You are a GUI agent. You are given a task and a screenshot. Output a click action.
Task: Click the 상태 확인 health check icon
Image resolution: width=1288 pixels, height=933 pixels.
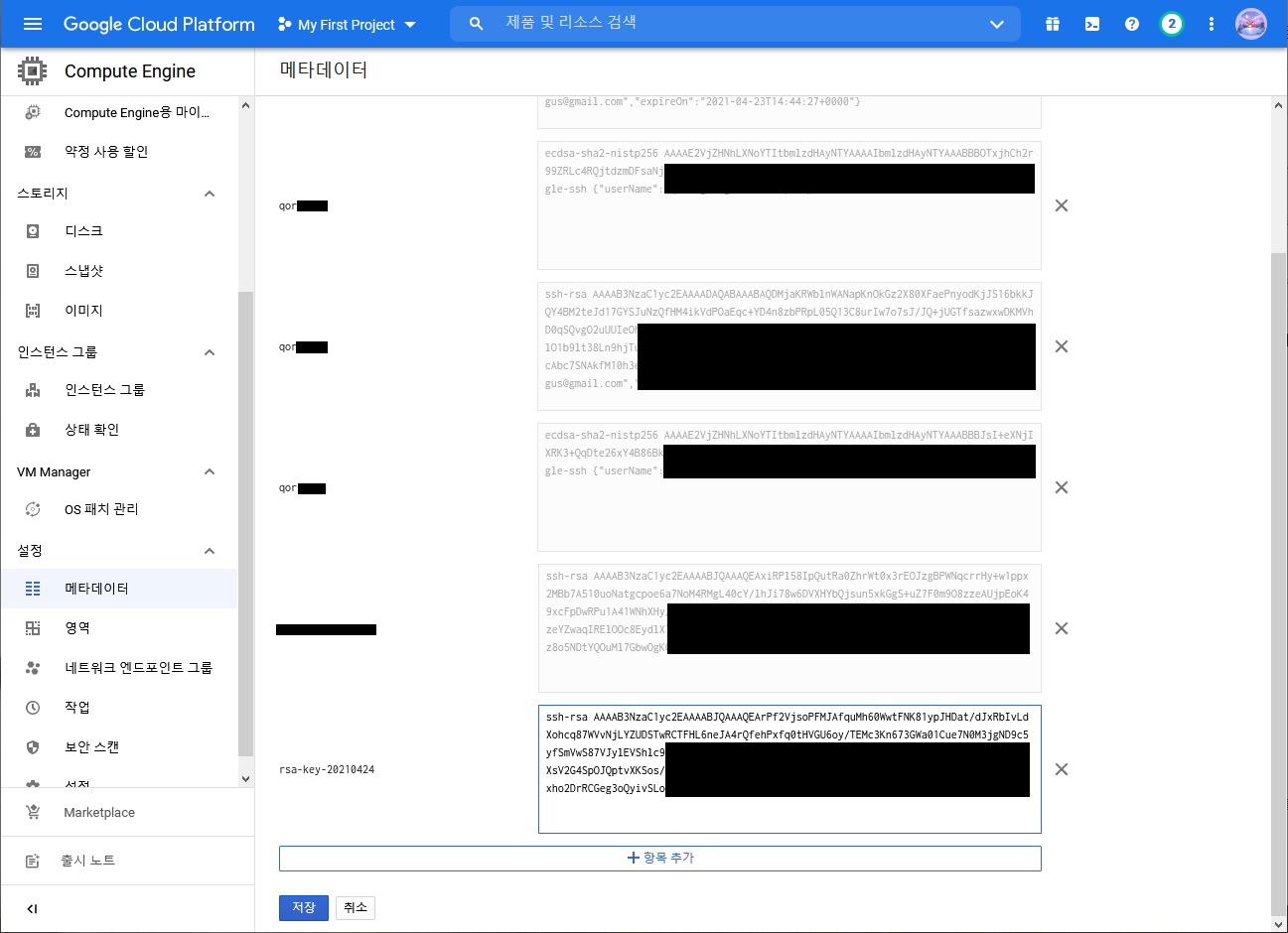[x=33, y=430]
